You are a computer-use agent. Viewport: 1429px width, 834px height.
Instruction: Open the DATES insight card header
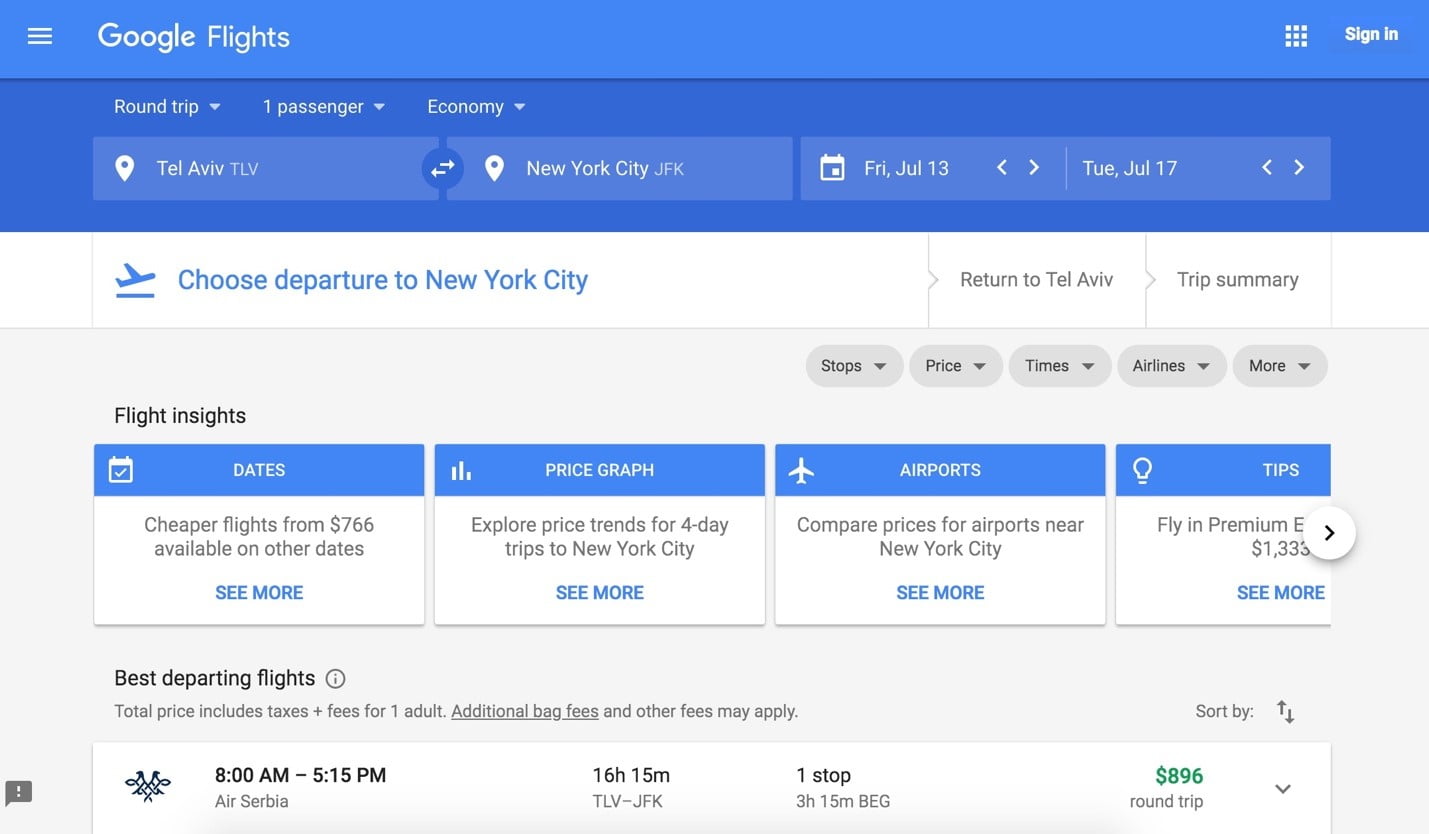point(259,470)
